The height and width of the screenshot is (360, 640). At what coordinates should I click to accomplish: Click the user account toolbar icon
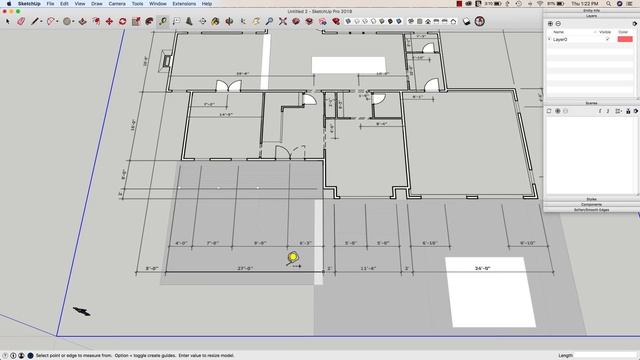coord(480,21)
